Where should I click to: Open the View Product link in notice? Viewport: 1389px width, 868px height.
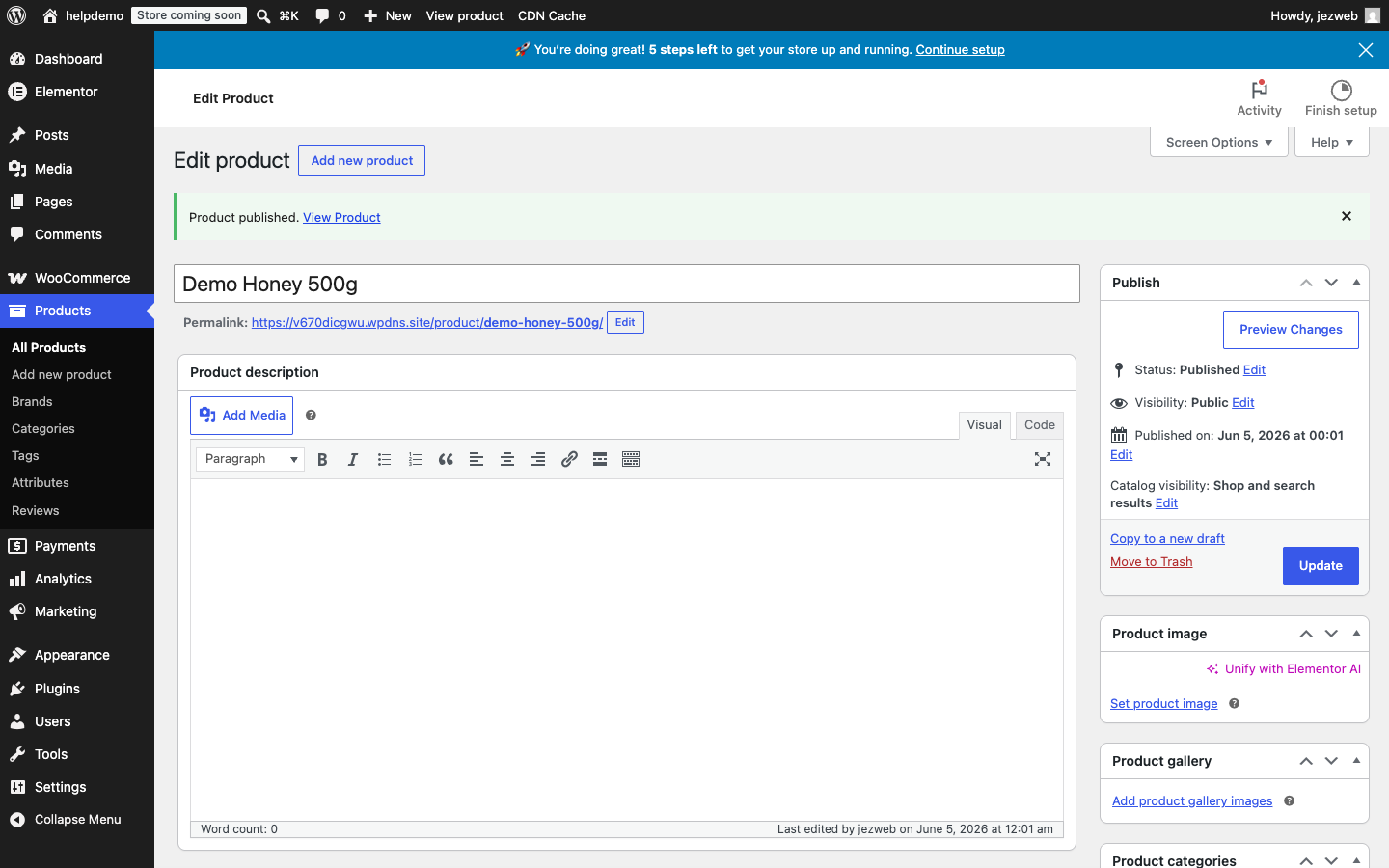click(341, 217)
